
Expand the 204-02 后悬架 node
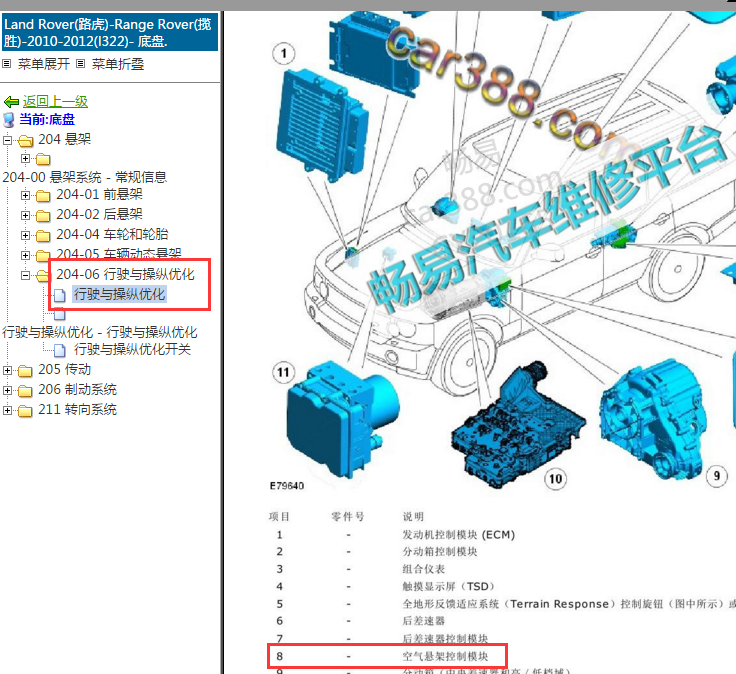click(25, 215)
